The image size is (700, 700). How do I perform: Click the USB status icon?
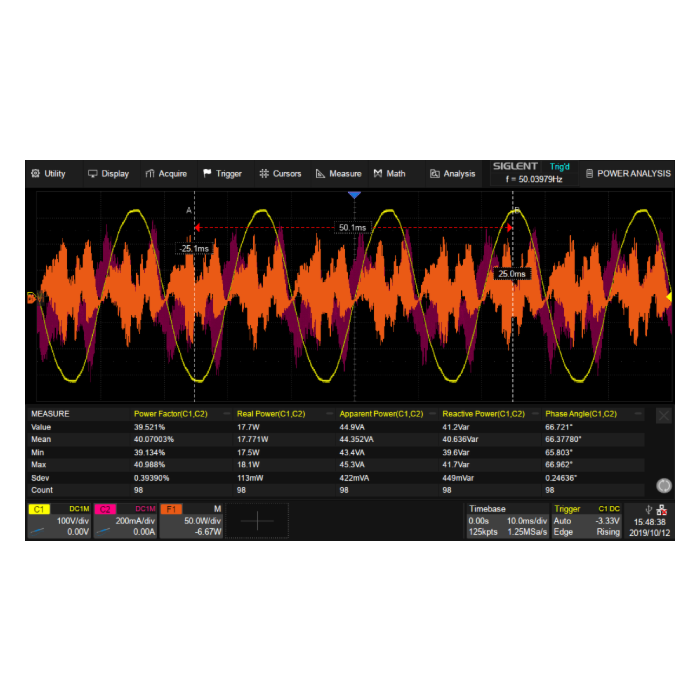coord(649,509)
